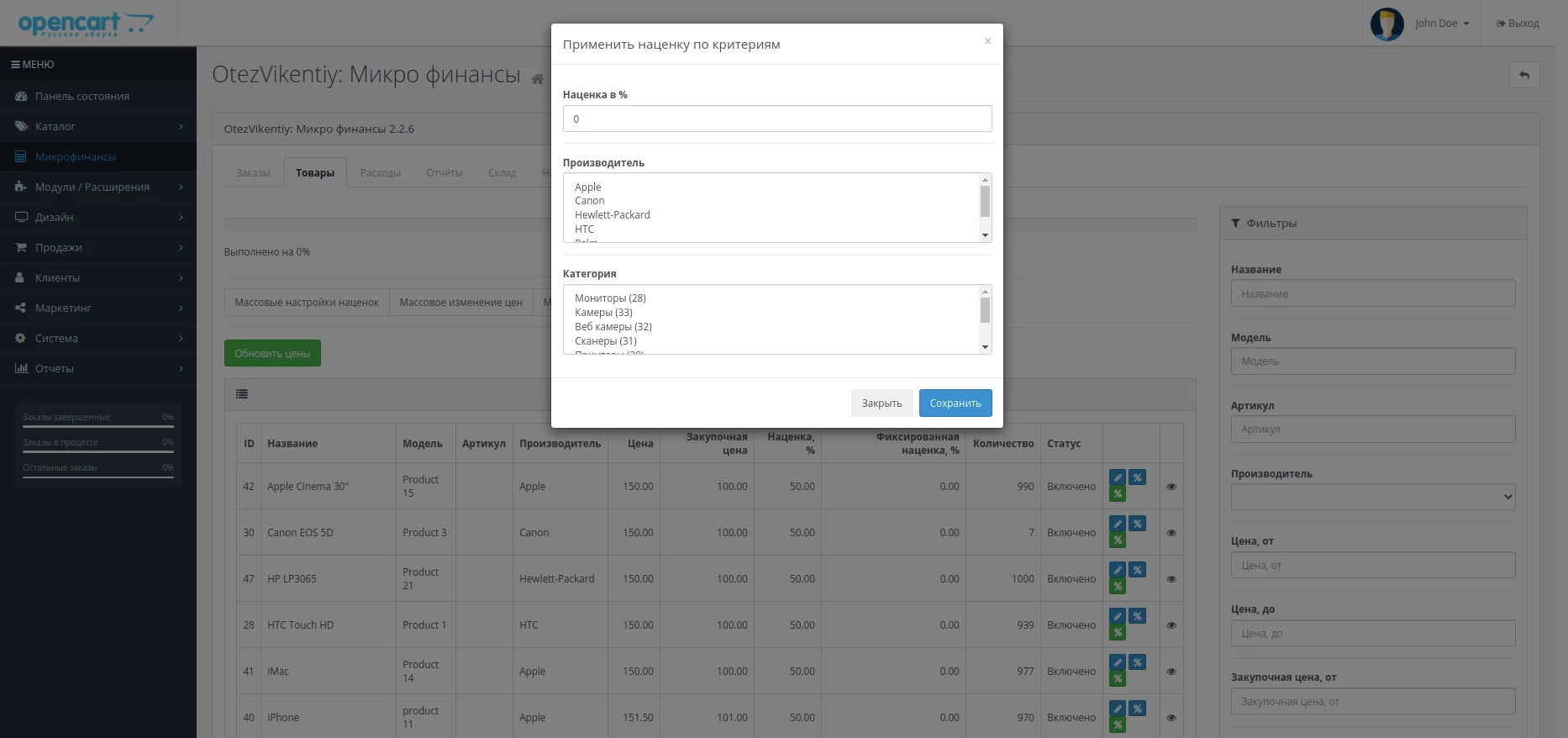The height and width of the screenshot is (738, 1568).
Task: Select the Массовое изменение цен tab
Action: (x=461, y=302)
